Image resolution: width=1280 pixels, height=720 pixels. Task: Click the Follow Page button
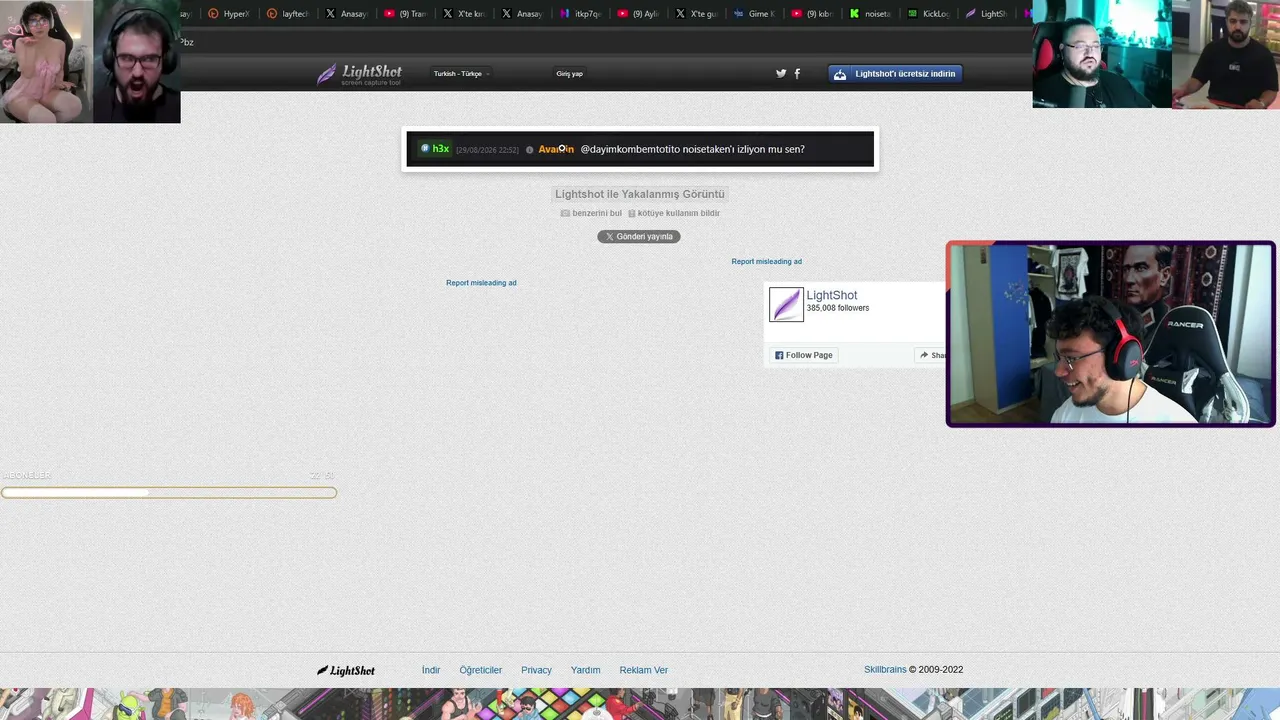[804, 355]
